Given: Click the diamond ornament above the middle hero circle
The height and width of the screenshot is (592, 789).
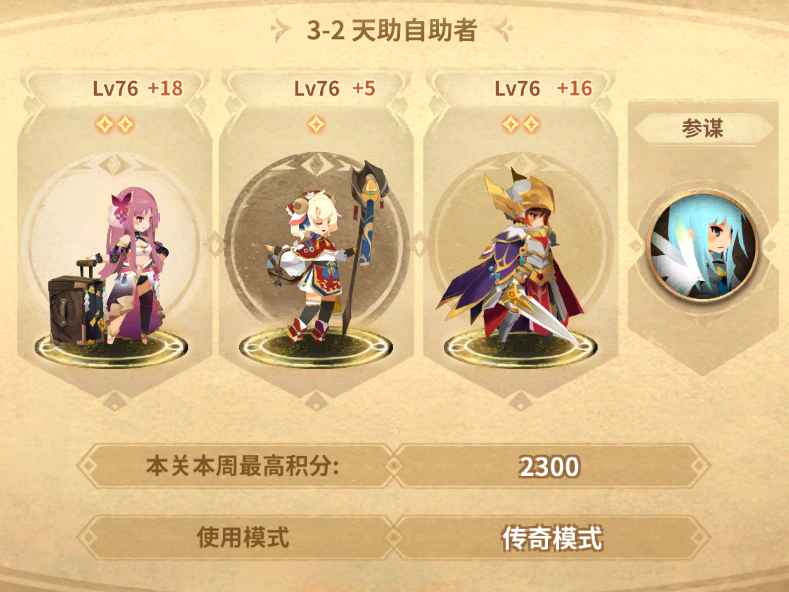Looking at the screenshot, I should (x=316, y=165).
